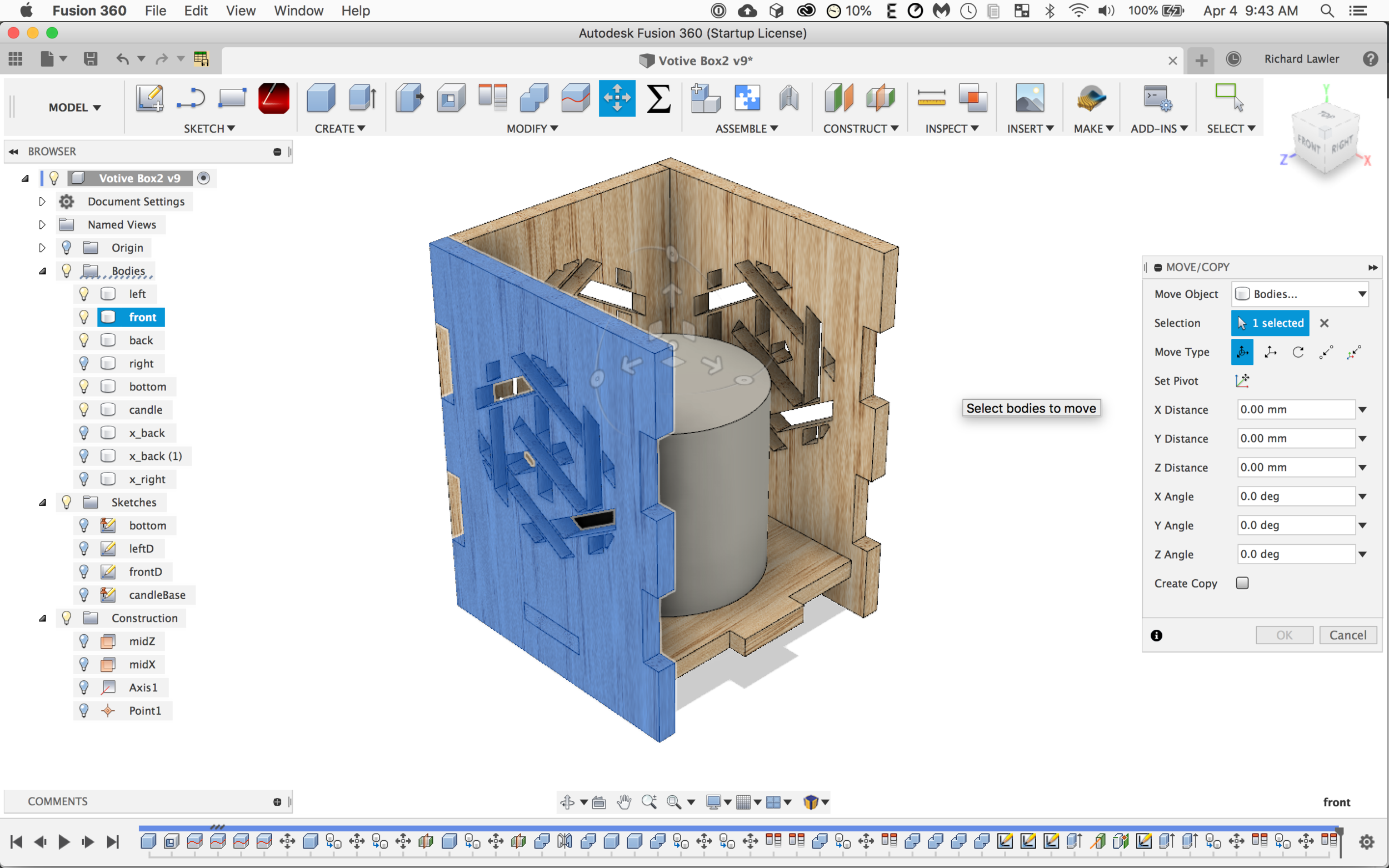Toggle visibility of the frontD sketch
The width and height of the screenshot is (1389, 868).
[x=84, y=571]
